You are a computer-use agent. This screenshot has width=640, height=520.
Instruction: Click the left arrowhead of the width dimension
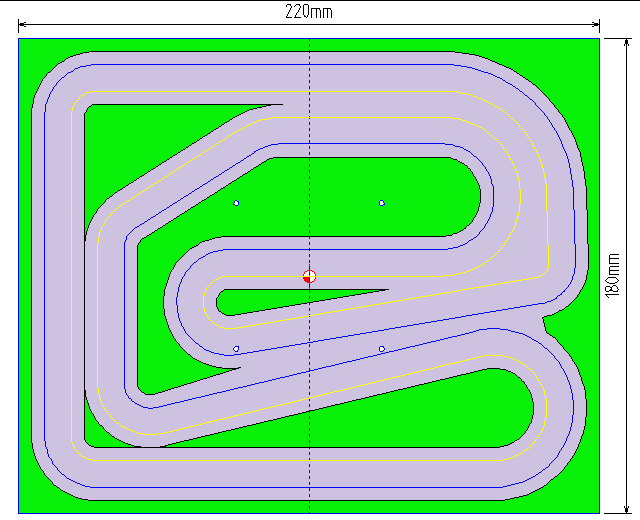tap(23, 24)
